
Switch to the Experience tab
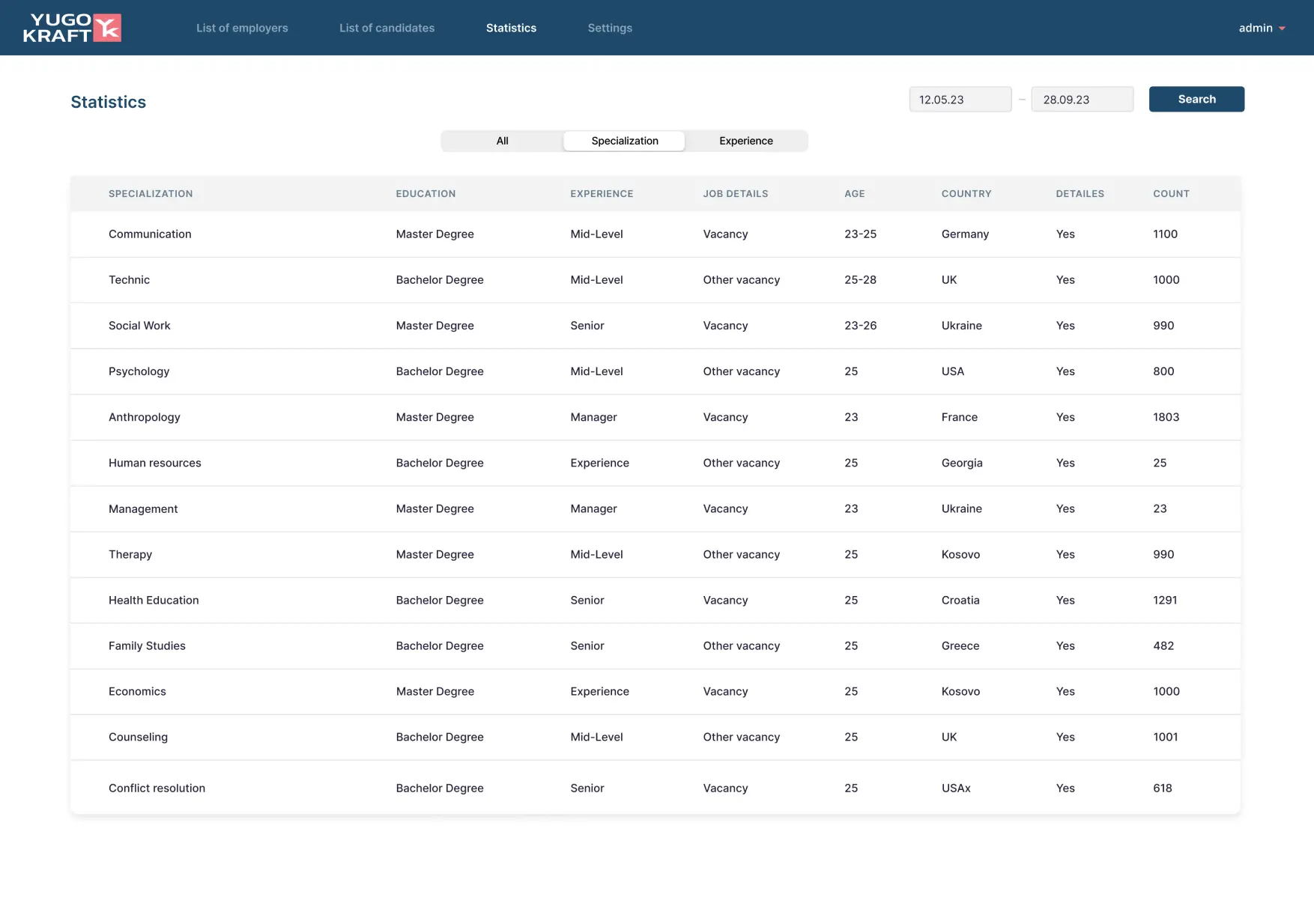(x=745, y=141)
